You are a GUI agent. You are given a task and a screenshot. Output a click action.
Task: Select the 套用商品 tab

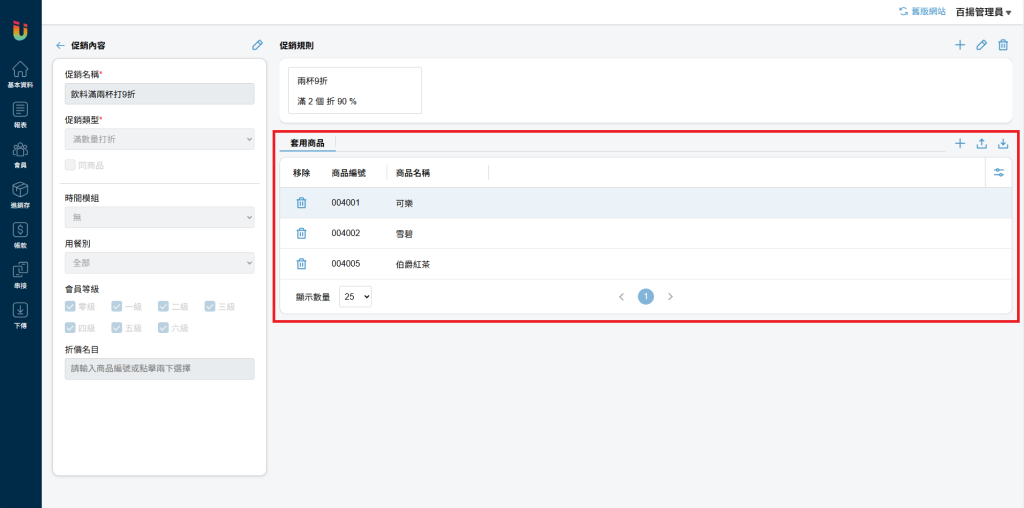click(307, 142)
